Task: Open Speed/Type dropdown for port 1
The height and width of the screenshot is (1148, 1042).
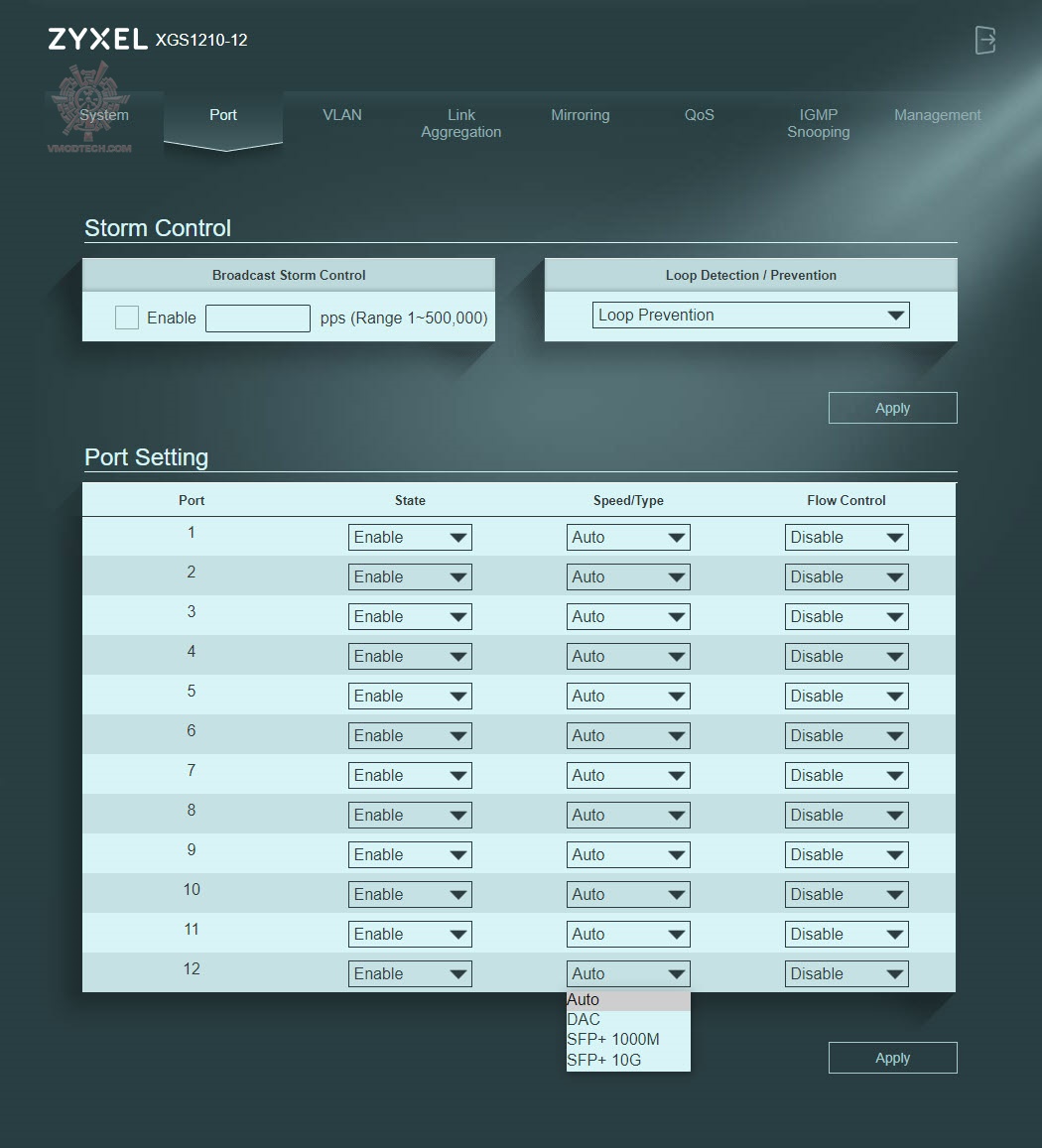Action: [x=628, y=538]
